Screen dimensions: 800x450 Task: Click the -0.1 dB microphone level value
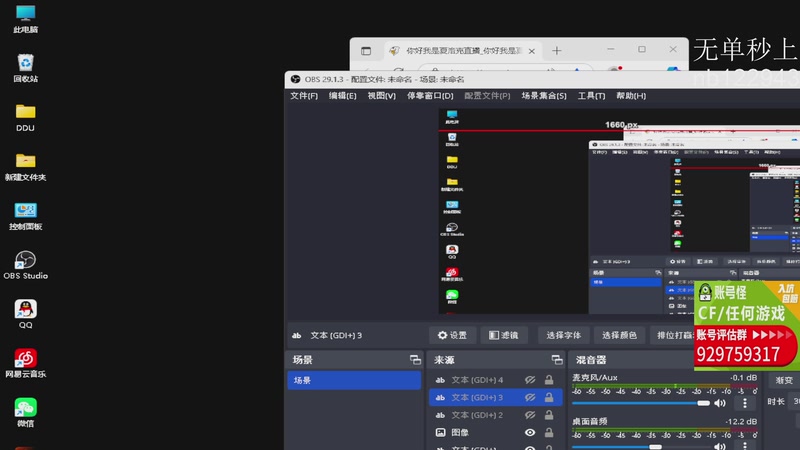[x=743, y=378]
